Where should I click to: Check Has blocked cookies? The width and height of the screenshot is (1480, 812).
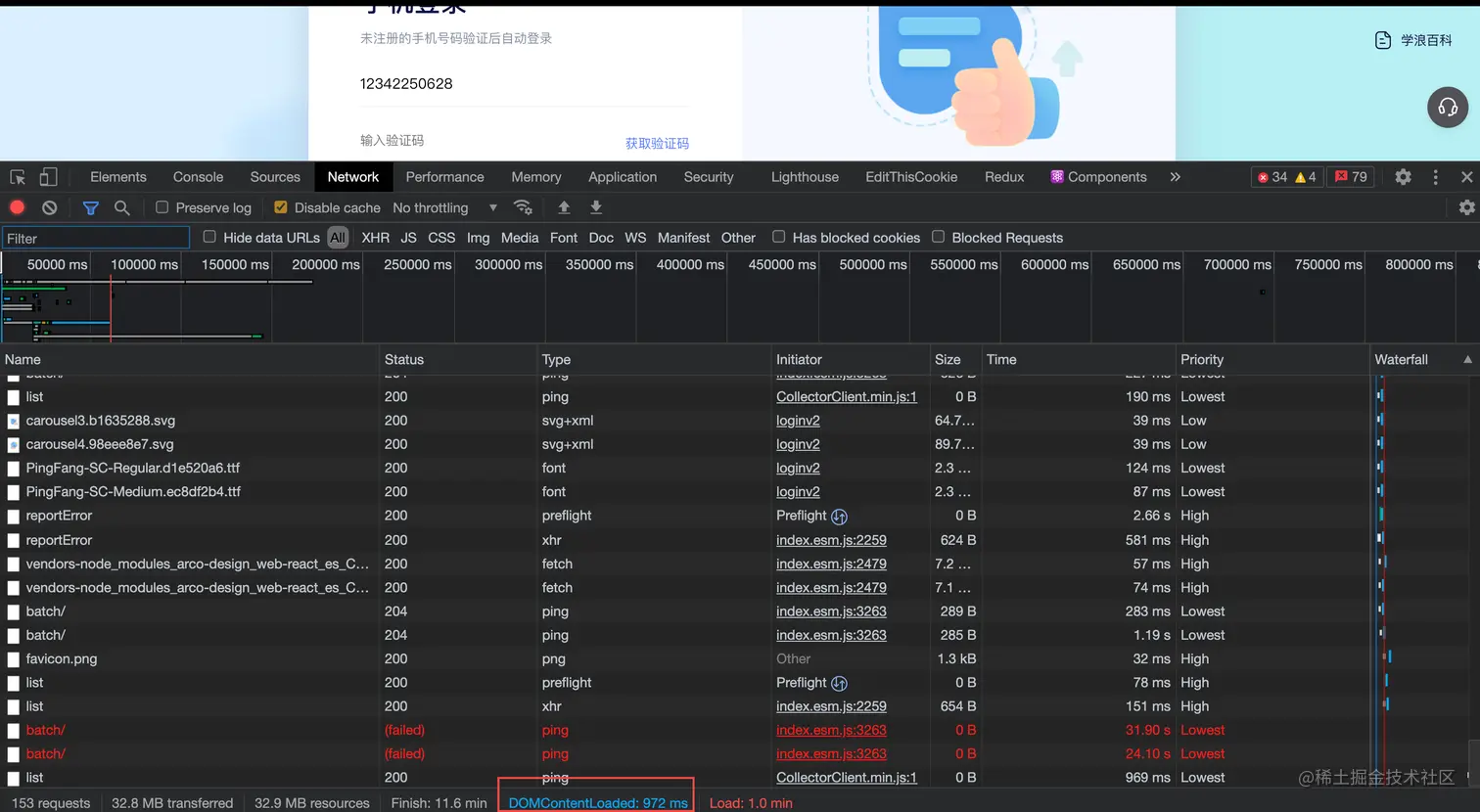pos(779,237)
